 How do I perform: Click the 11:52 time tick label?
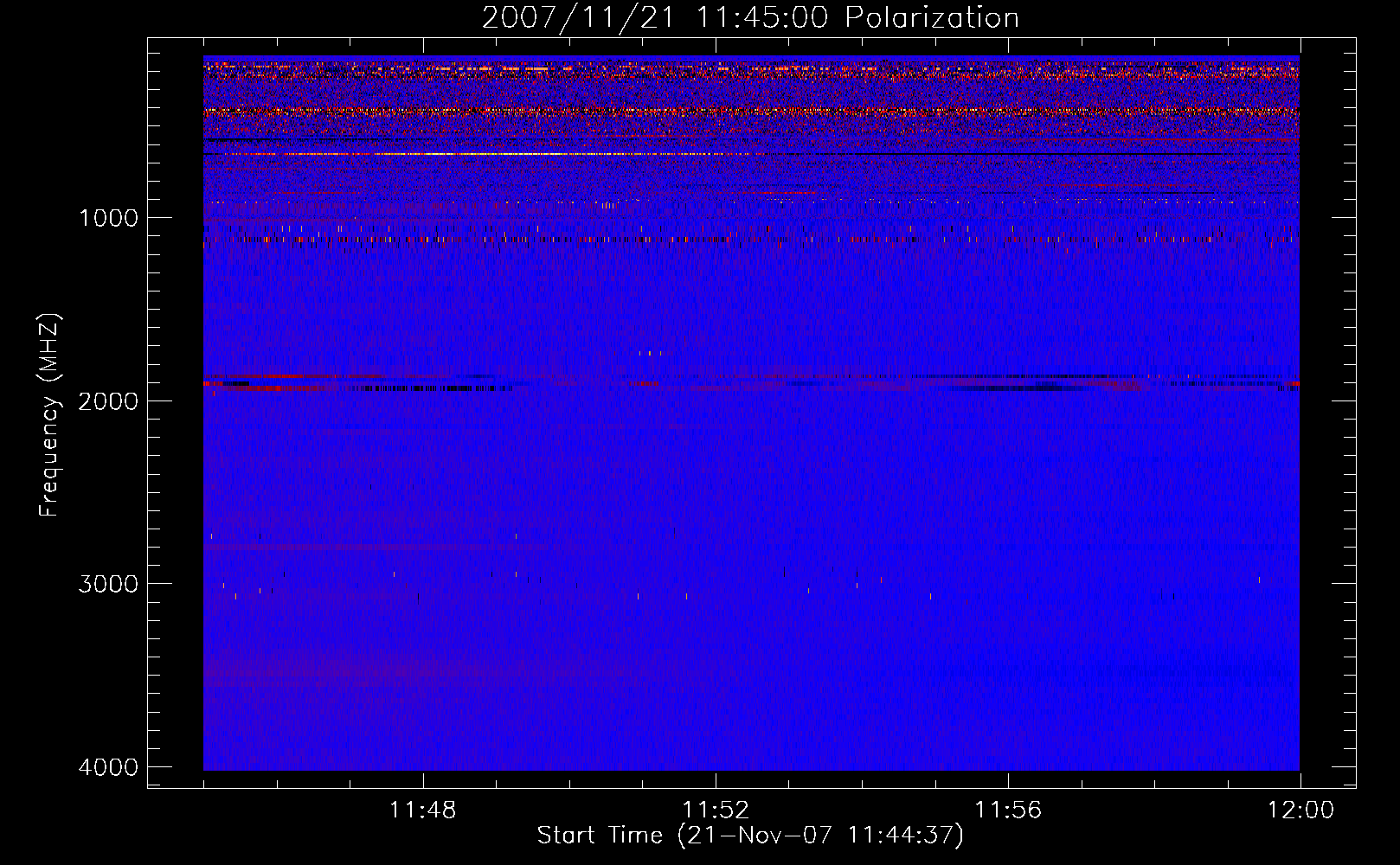click(x=716, y=811)
